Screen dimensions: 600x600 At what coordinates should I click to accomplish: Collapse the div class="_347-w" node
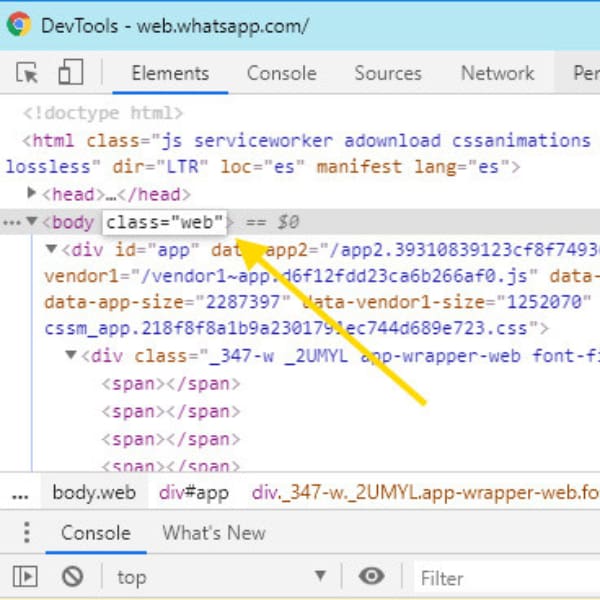[70, 355]
